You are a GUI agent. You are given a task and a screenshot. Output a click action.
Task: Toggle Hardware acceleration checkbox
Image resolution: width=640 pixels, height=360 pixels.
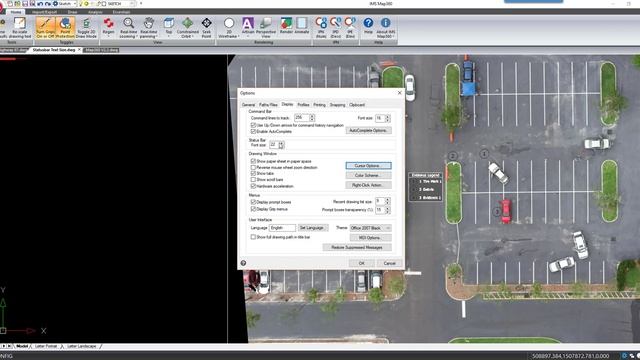tap(253, 186)
